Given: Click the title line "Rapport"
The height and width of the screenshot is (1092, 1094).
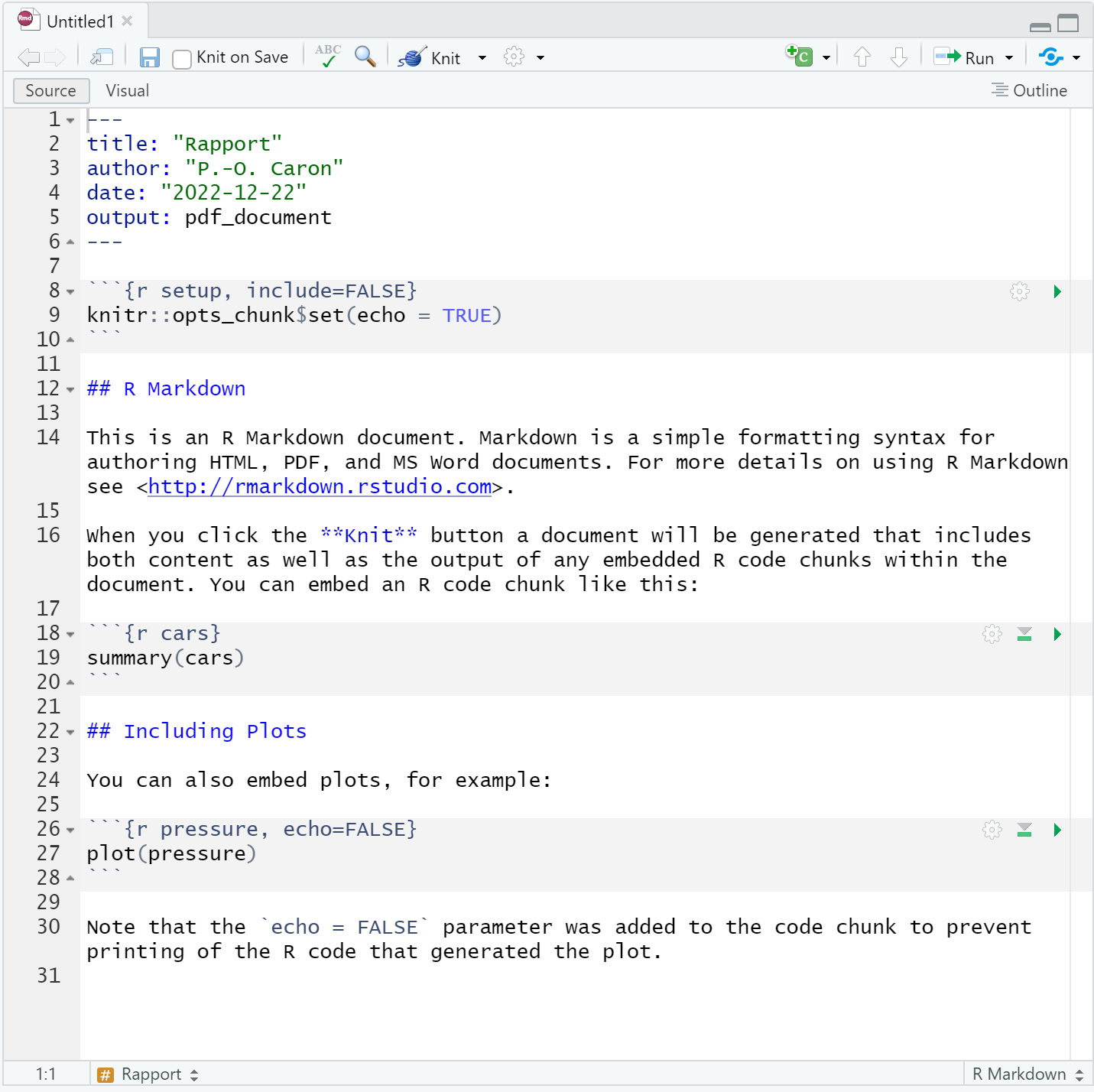Looking at the screenshot, I should tap(185, 144).
